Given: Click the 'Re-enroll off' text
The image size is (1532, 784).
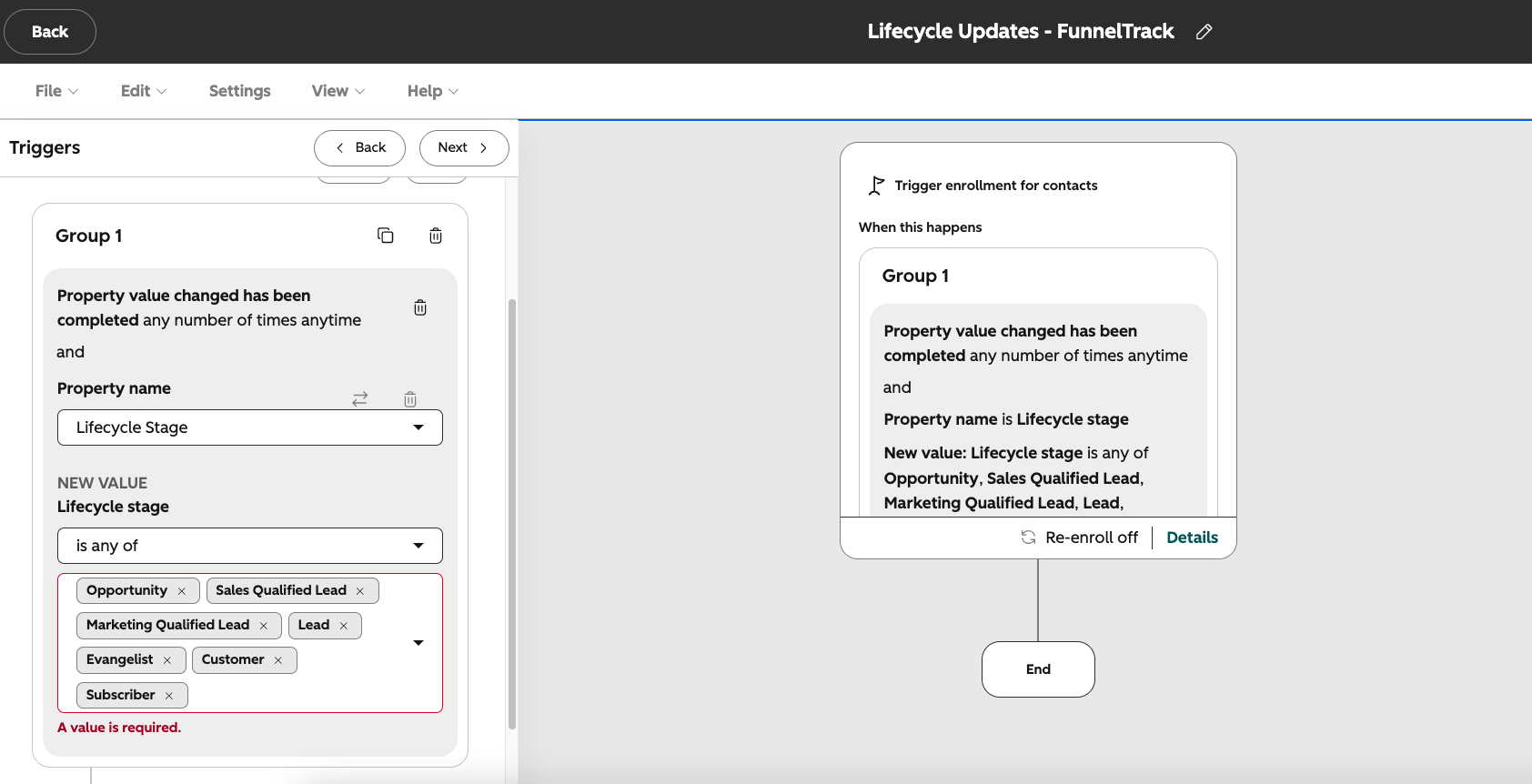Looking at the screenshot, I should pyautogui.click(x=1092, y=538).
